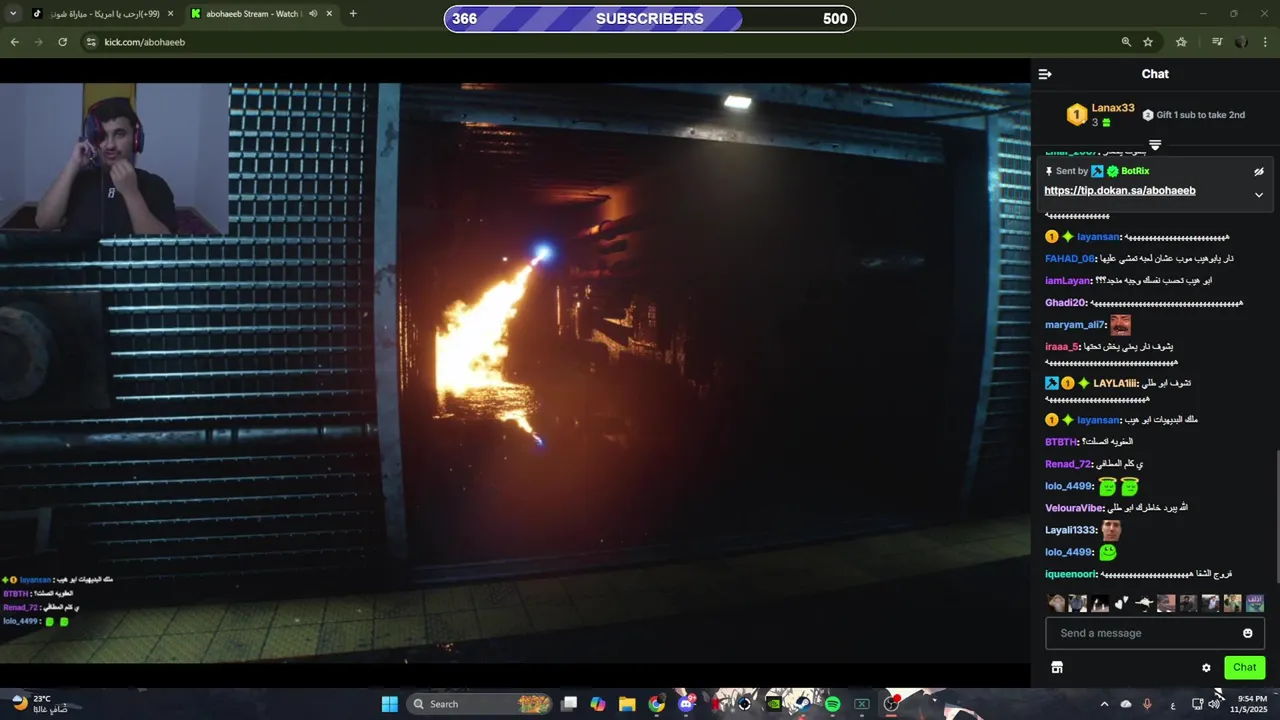The width and height of the screenshot is (1280, 720).
Task: Open the zoom magnifier icon in address bar
Action: pyautogui.click(x=1126, y=42)
